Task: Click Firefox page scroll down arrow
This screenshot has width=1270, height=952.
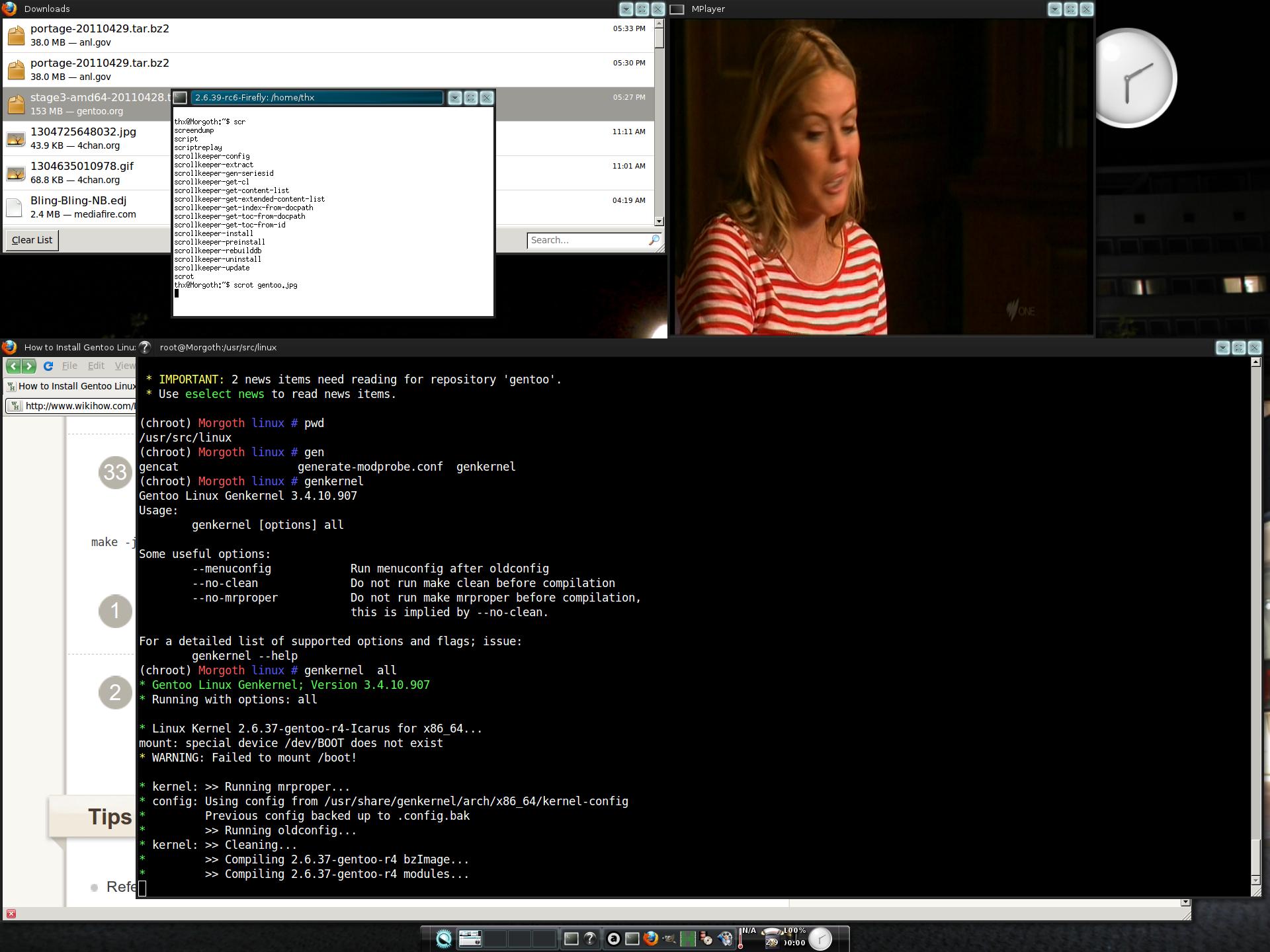Action: (1185, 902)
